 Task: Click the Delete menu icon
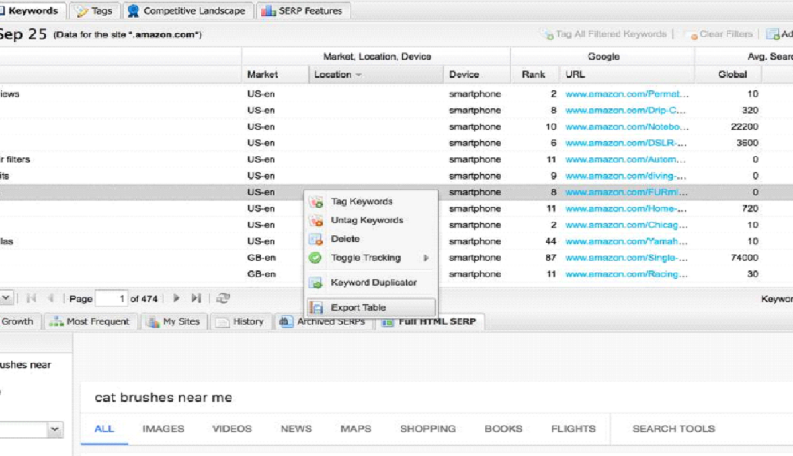tap(316, 239)
